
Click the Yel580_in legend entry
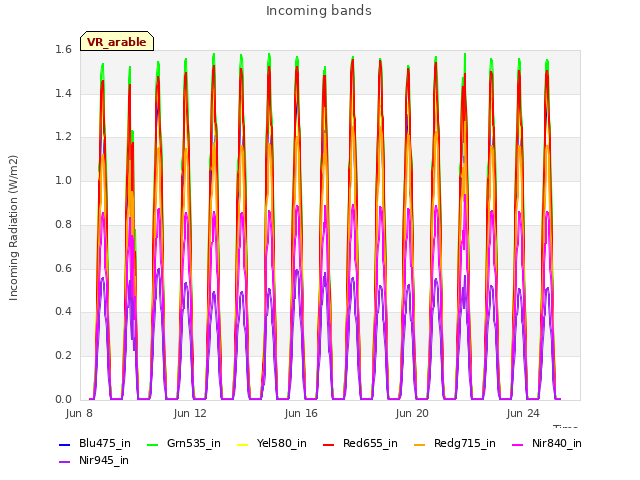click(x=272, y=444)
